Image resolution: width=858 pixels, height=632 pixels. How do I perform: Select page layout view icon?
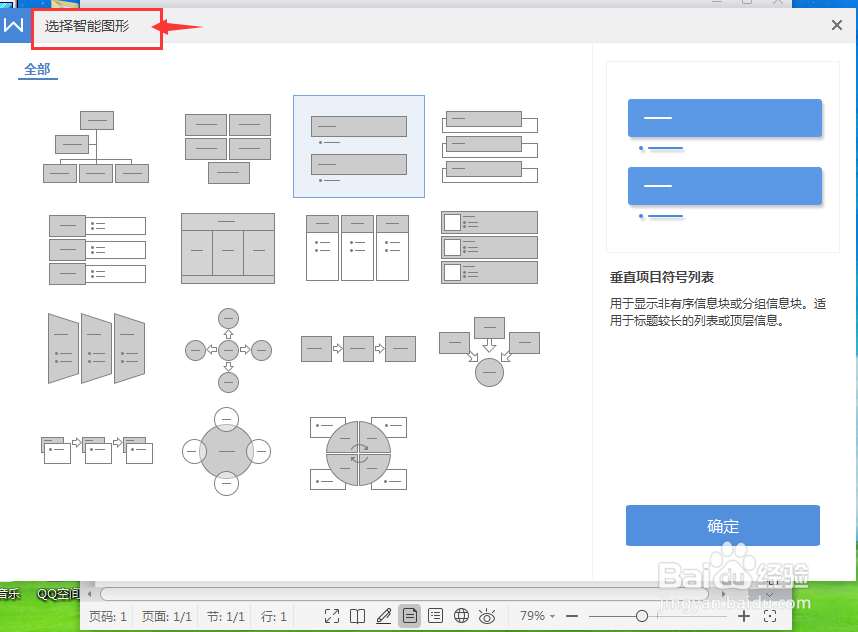click(409, 616)
